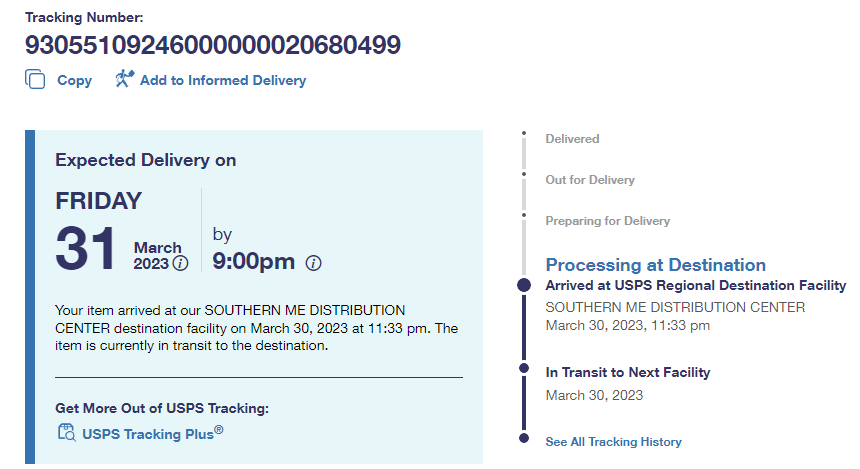Click the Expected Delivery on heading
The height and width of the screenshot is (469, 860).
pyautogui.click(x=145, y=160)
